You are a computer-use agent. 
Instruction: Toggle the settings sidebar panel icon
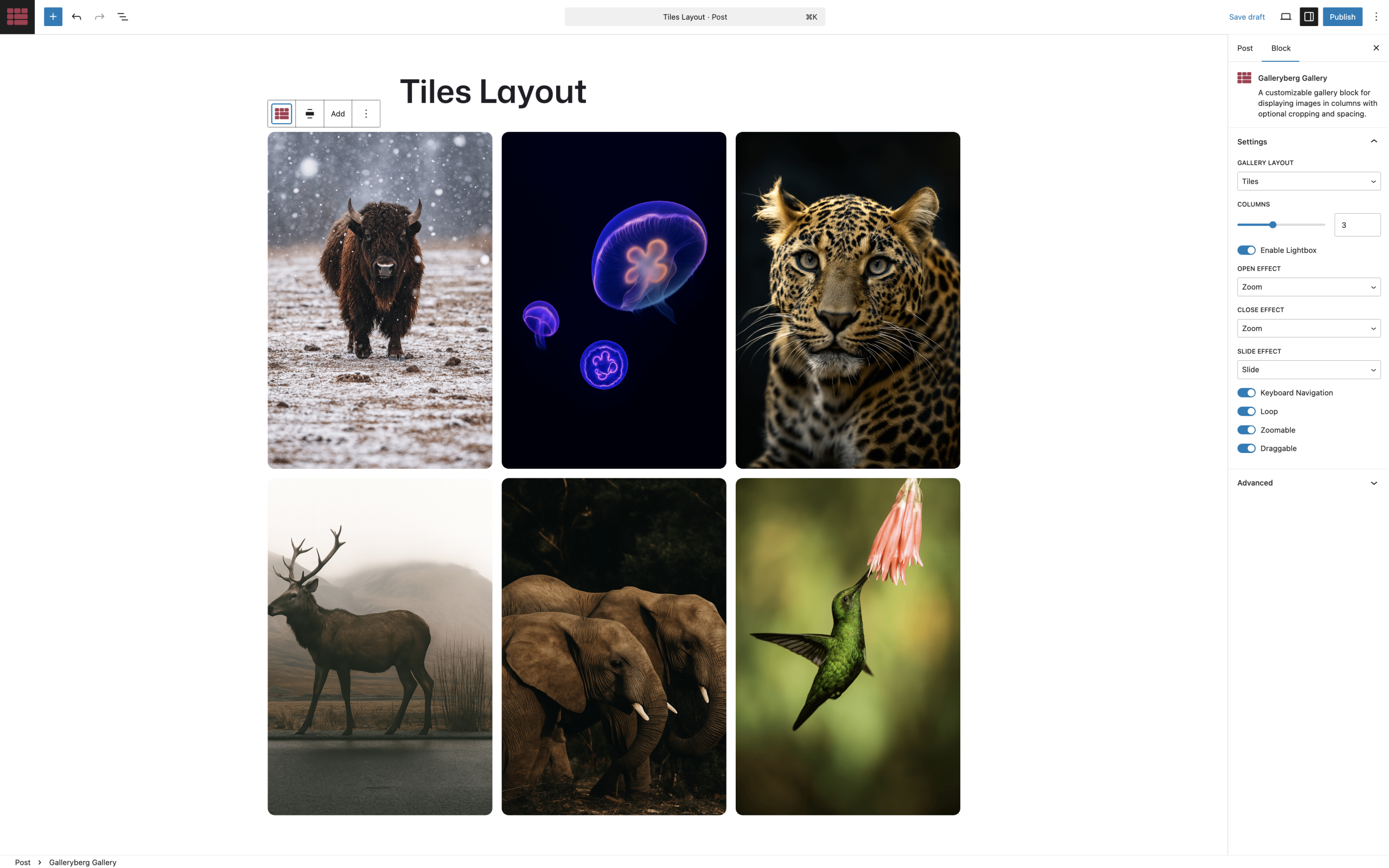1309,17
